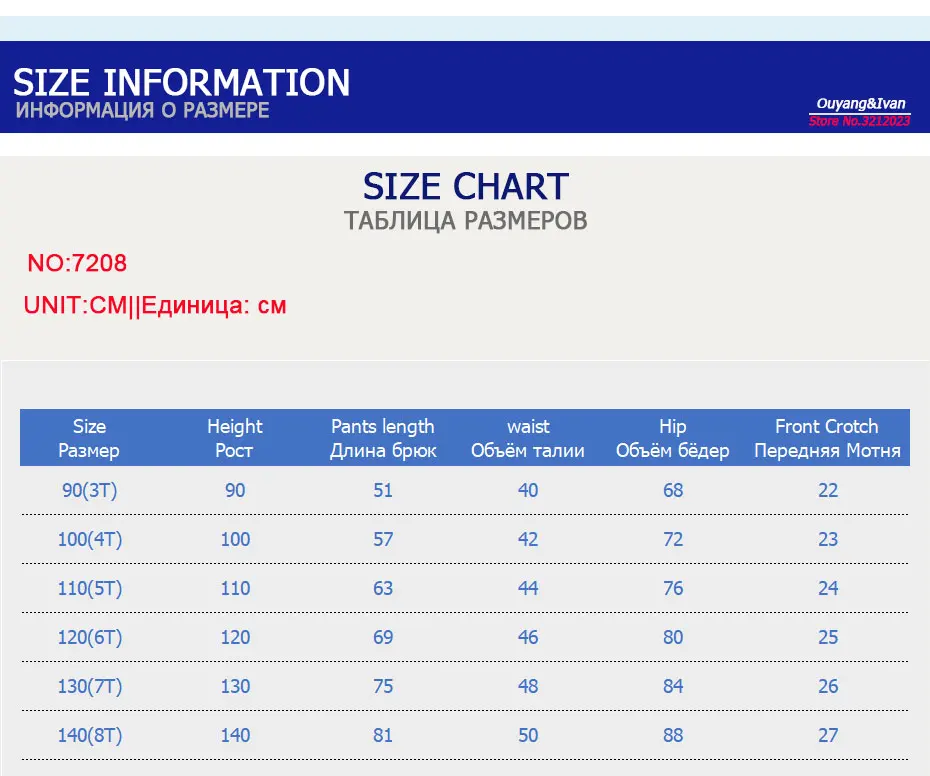
Task: Click height value 110 in 5T row
Action: 235,589
